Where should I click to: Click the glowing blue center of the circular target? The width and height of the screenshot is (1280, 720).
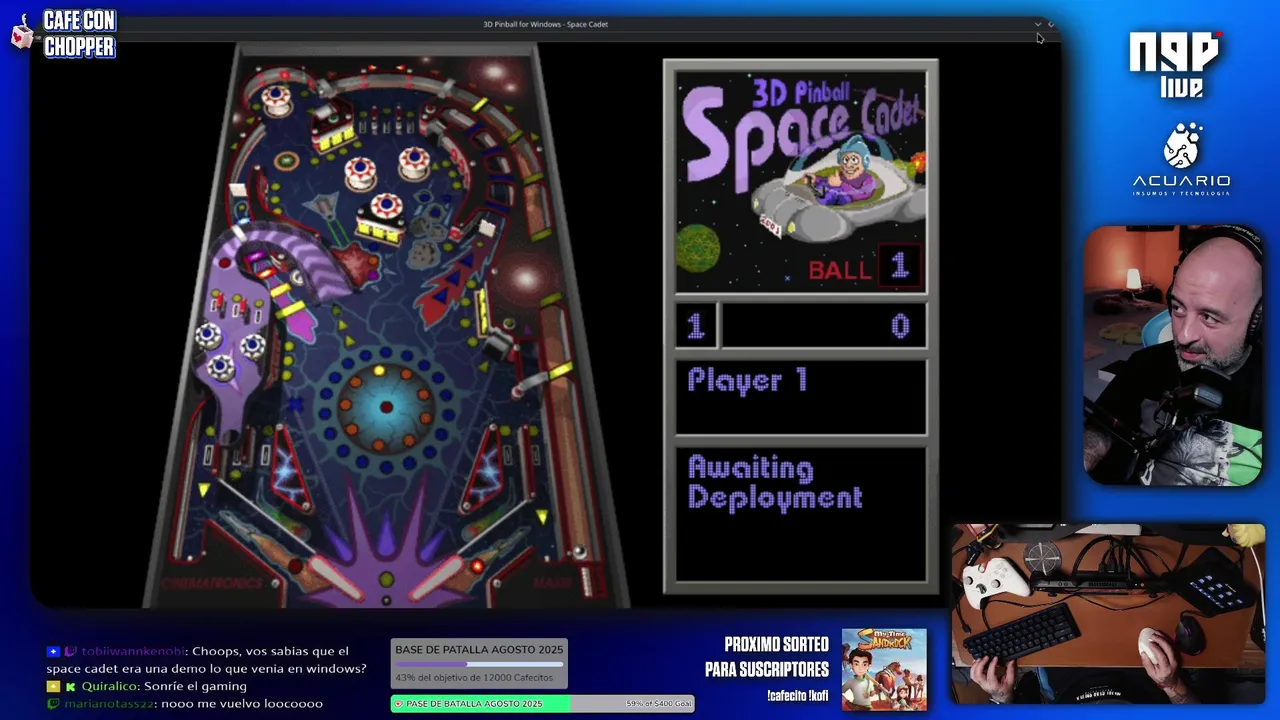point(386,407)
